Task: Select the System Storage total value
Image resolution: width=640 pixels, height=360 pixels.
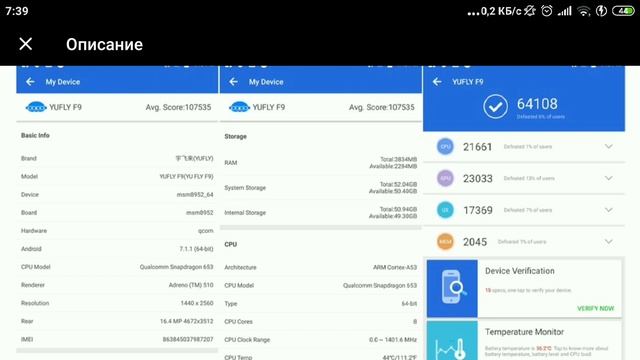Action: coord(398,184)
